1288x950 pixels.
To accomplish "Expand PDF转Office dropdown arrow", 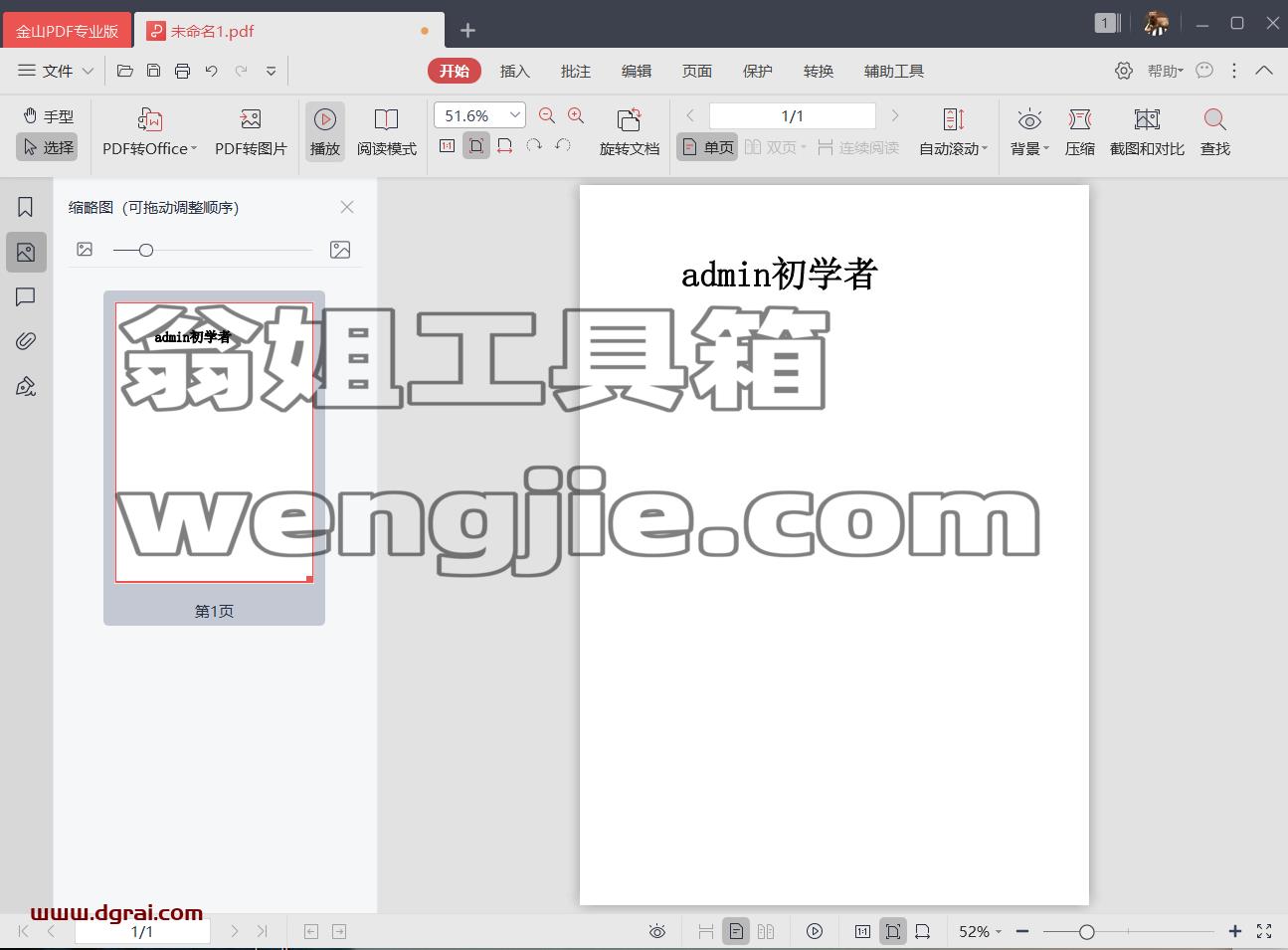I will (x=194, y=149).
